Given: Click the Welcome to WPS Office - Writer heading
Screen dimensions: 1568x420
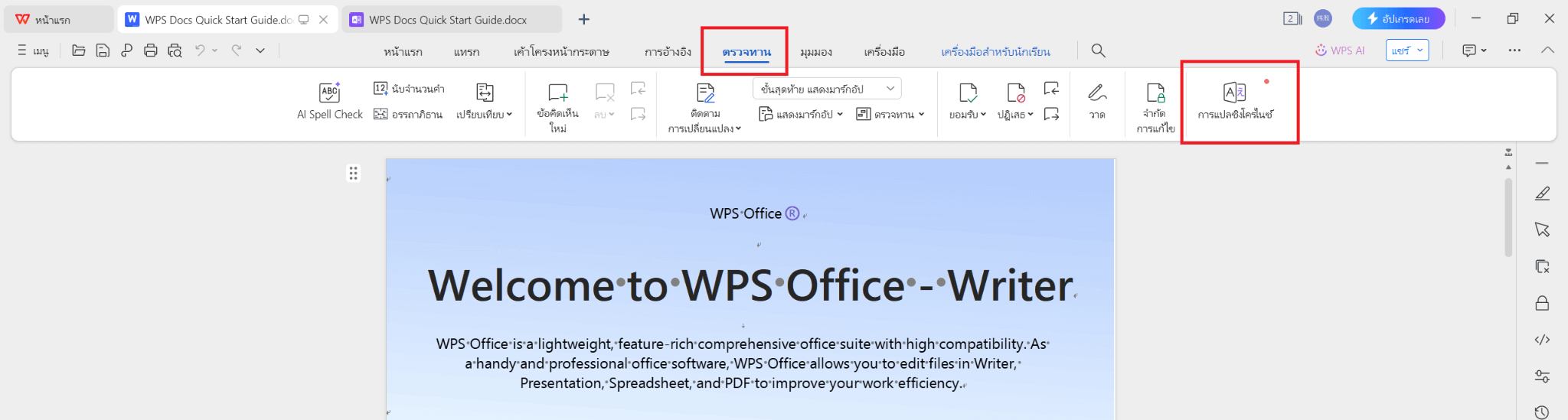Looking at the screenshot, I should tap(750, 285).
